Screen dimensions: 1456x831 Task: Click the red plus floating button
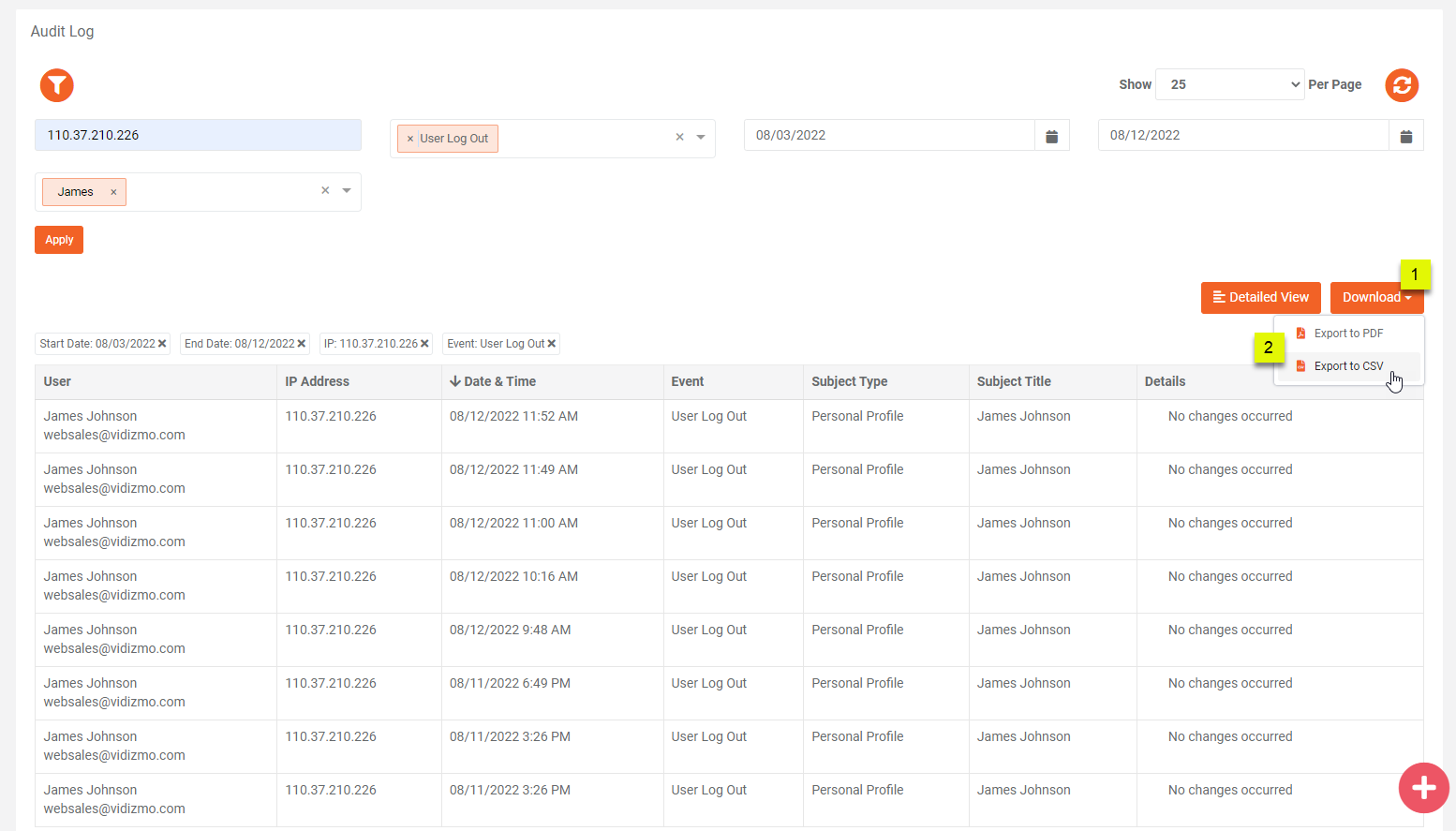[1423, 787]
